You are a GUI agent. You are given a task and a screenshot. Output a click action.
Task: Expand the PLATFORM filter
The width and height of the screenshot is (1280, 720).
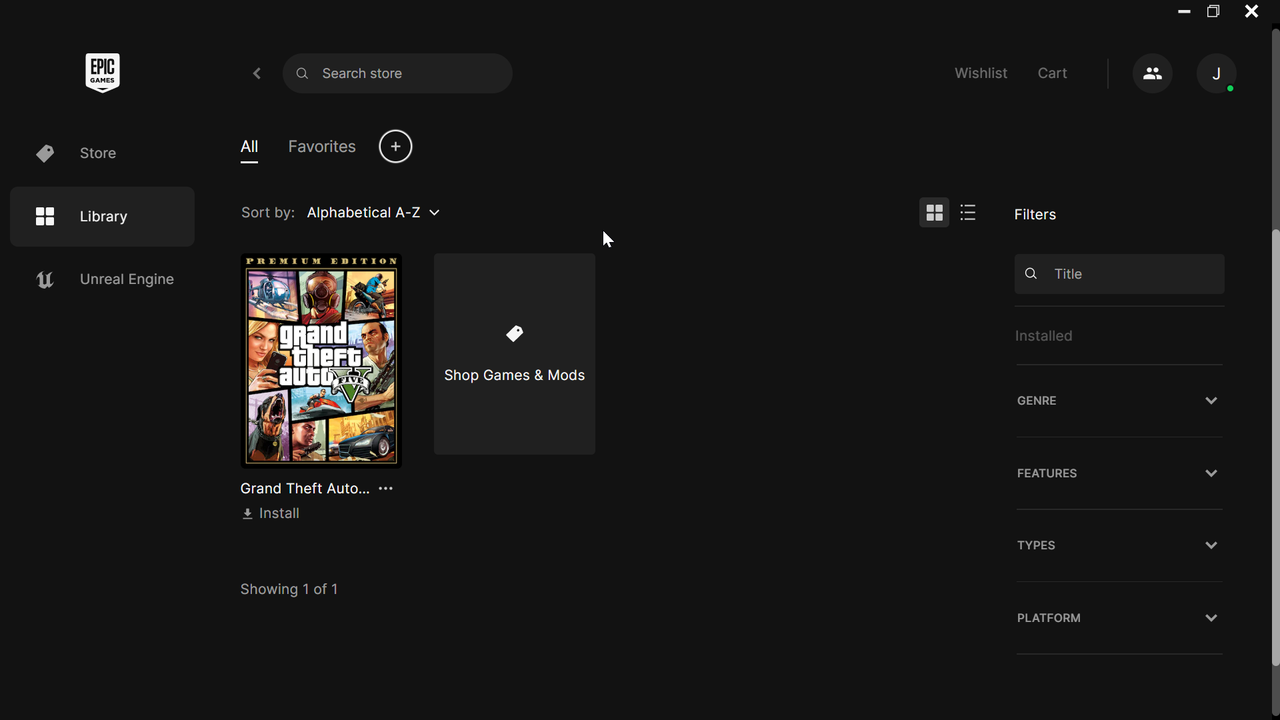(1119, 617)
